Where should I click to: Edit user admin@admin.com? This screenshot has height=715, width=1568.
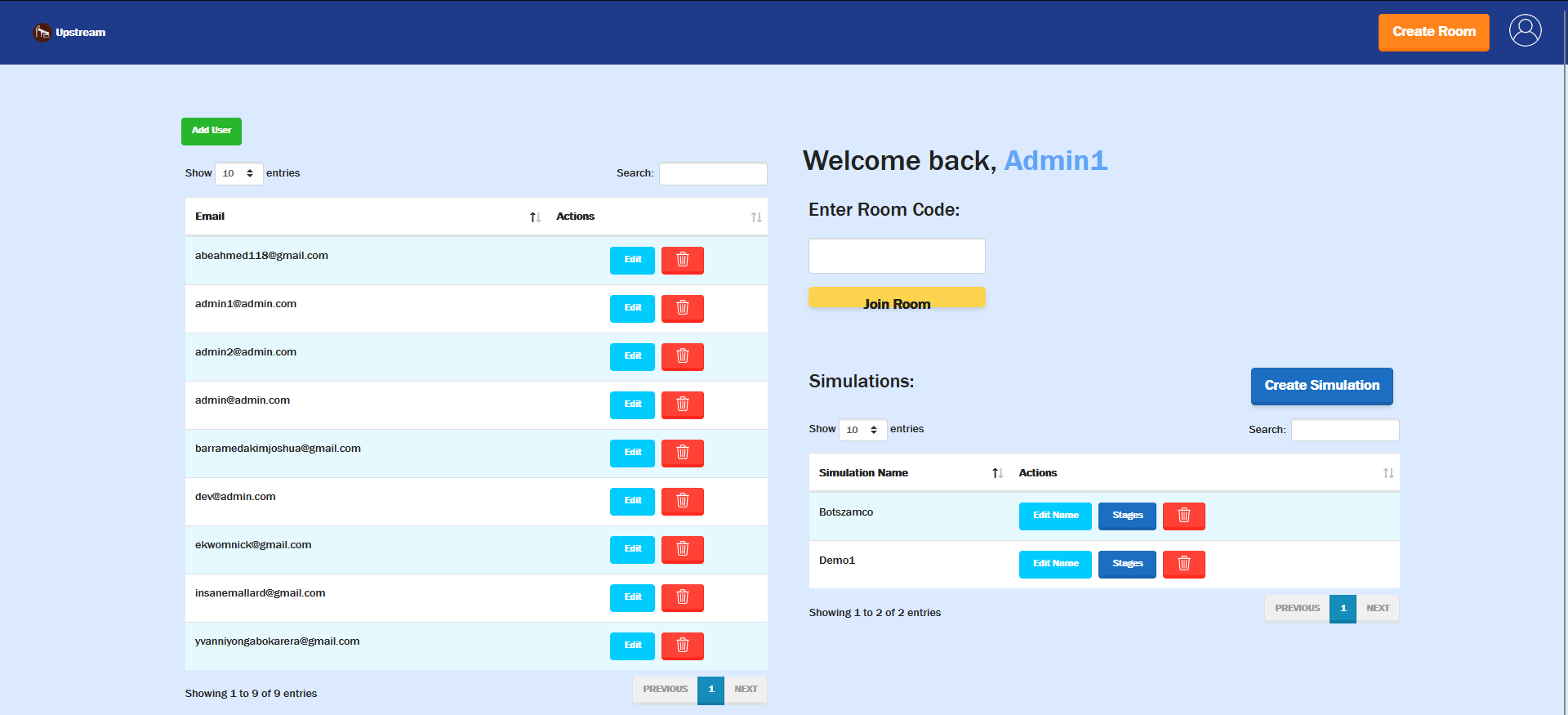point(633,404)
